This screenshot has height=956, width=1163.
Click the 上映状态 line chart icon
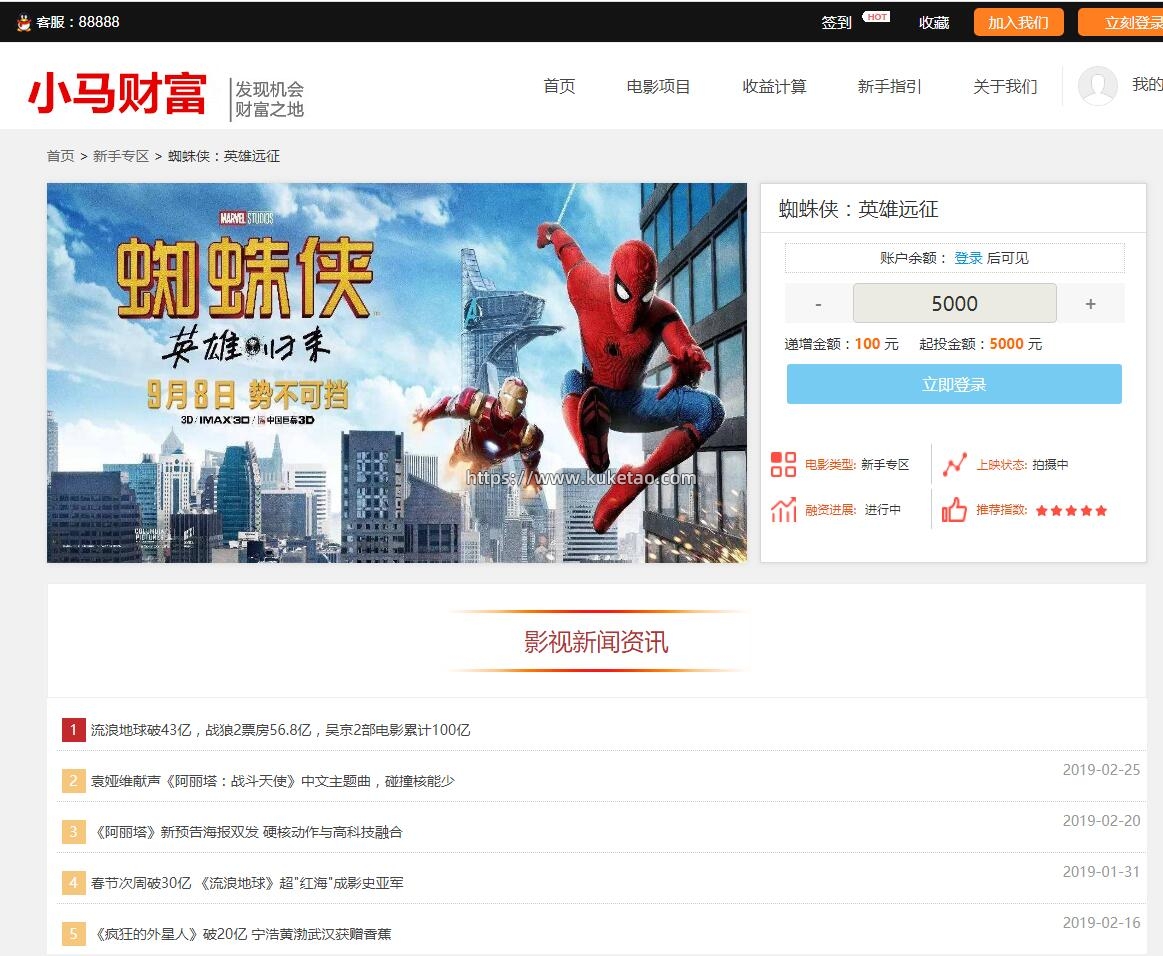coord(955,464)
